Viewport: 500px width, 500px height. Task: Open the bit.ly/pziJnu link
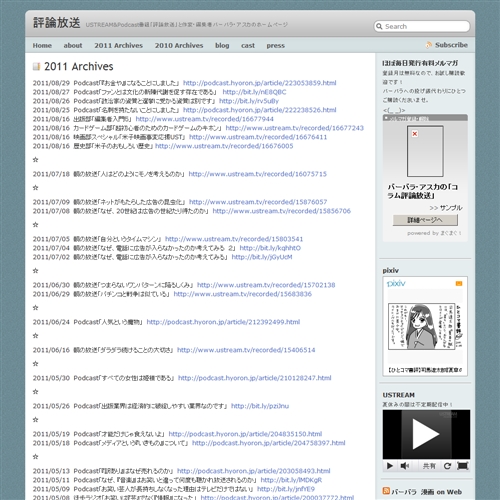[260, 406]
